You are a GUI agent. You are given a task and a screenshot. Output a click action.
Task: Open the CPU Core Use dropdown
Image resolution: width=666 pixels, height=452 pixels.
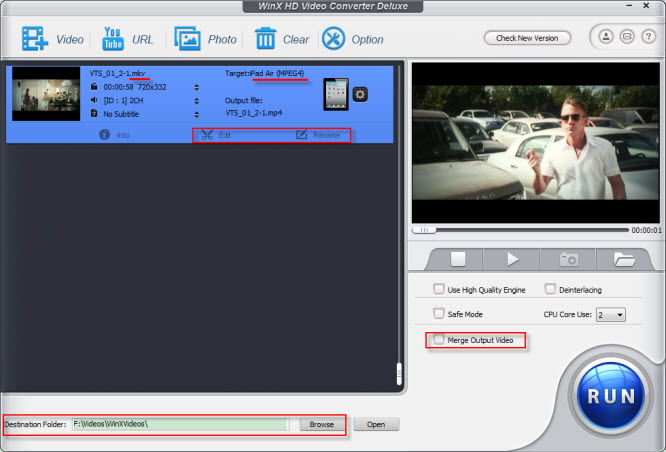[x=611, y=315]
